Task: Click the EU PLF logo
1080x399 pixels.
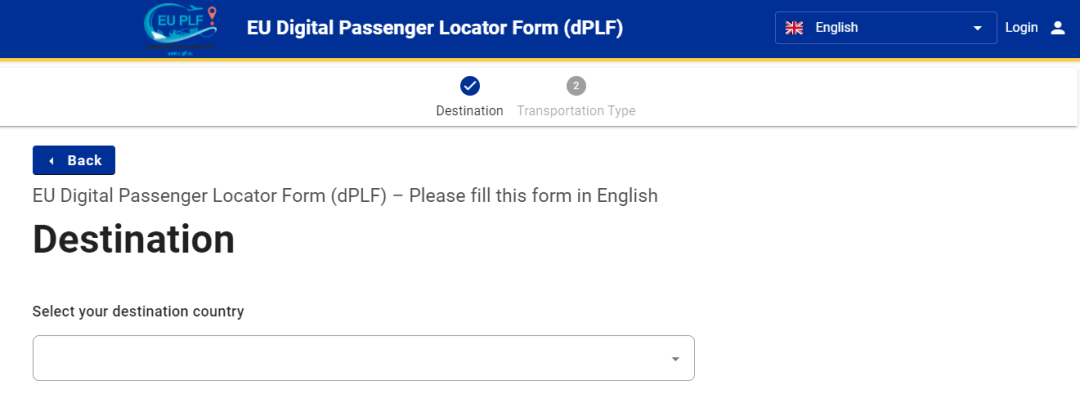Action: click(x=180, y=29)
